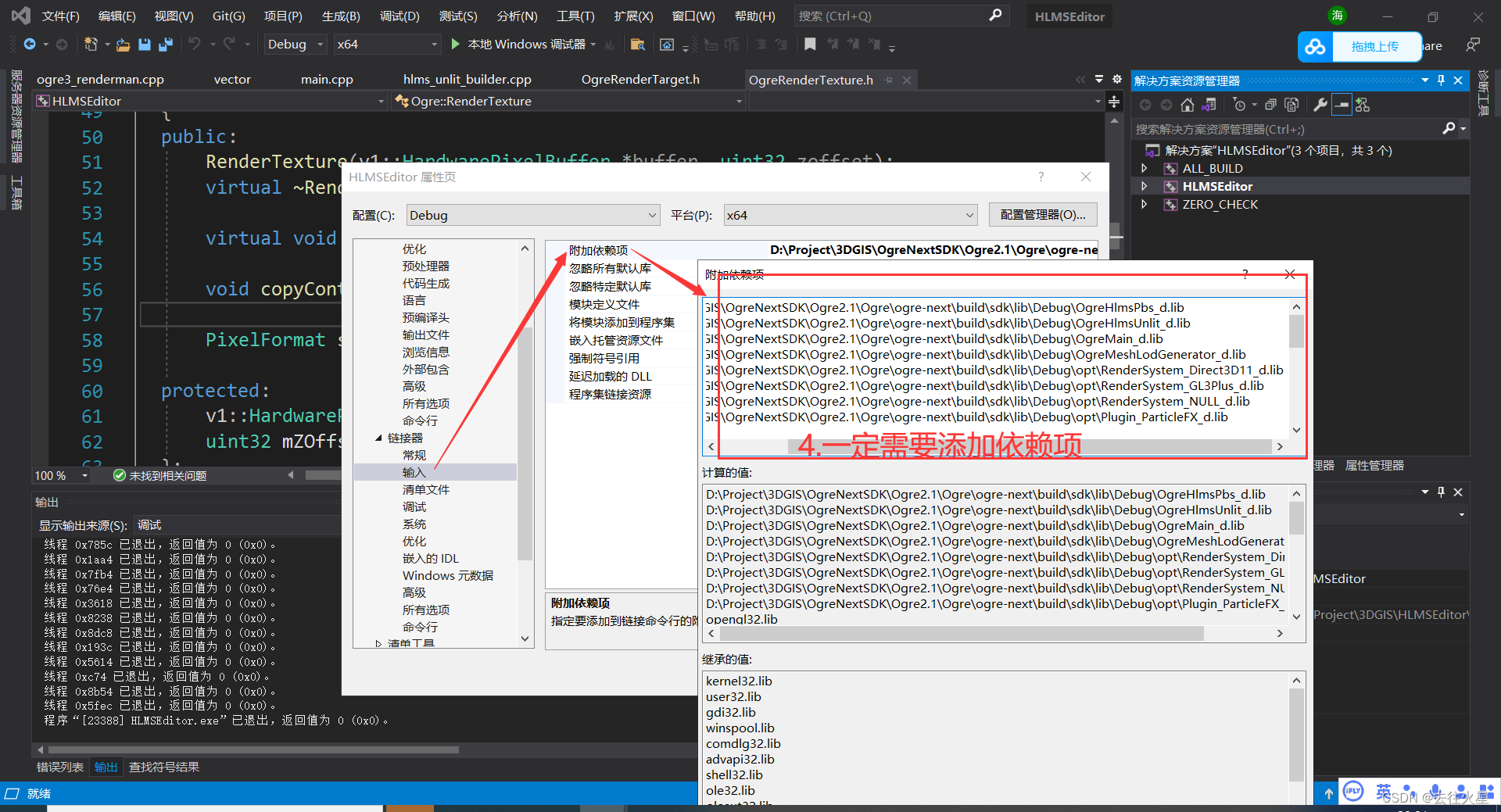1501x812 pixels.
Task: Switch to the main.cpp tab
Action: (x=327, y=80)
